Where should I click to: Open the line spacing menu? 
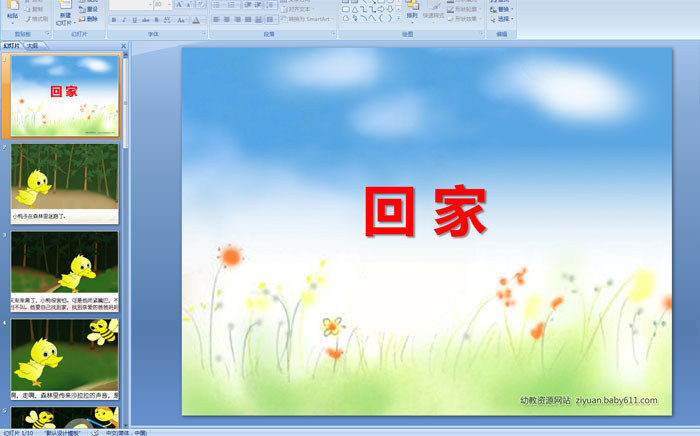pyautogui.click(x=271, y=5)
